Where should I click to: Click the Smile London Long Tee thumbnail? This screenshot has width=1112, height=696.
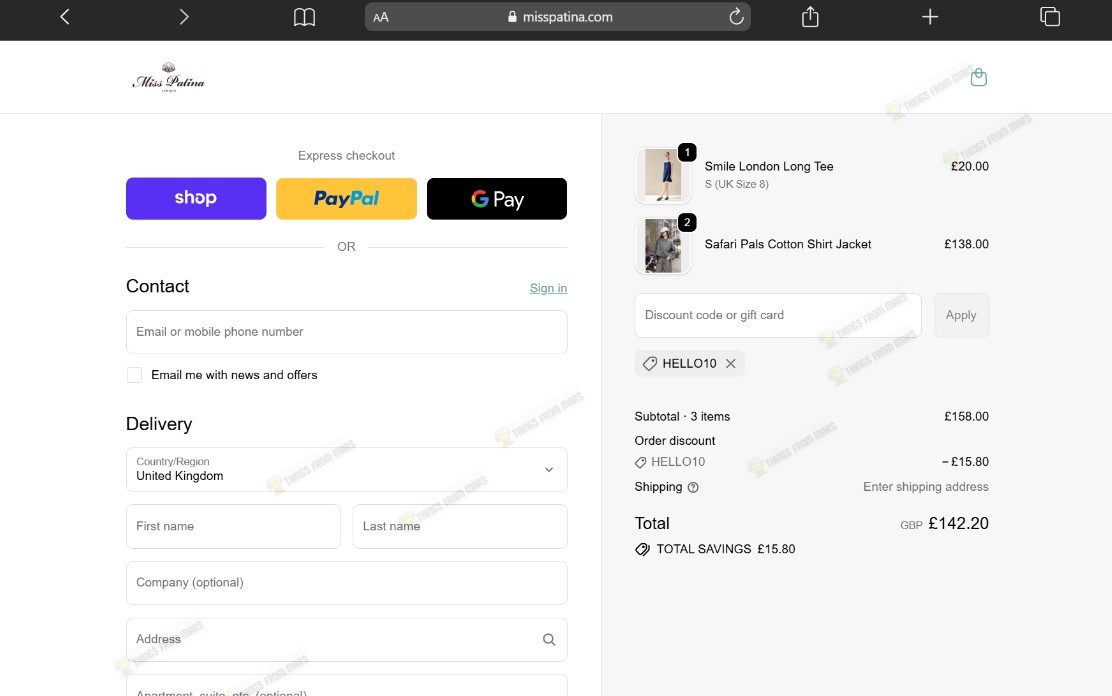coord(663,175)
